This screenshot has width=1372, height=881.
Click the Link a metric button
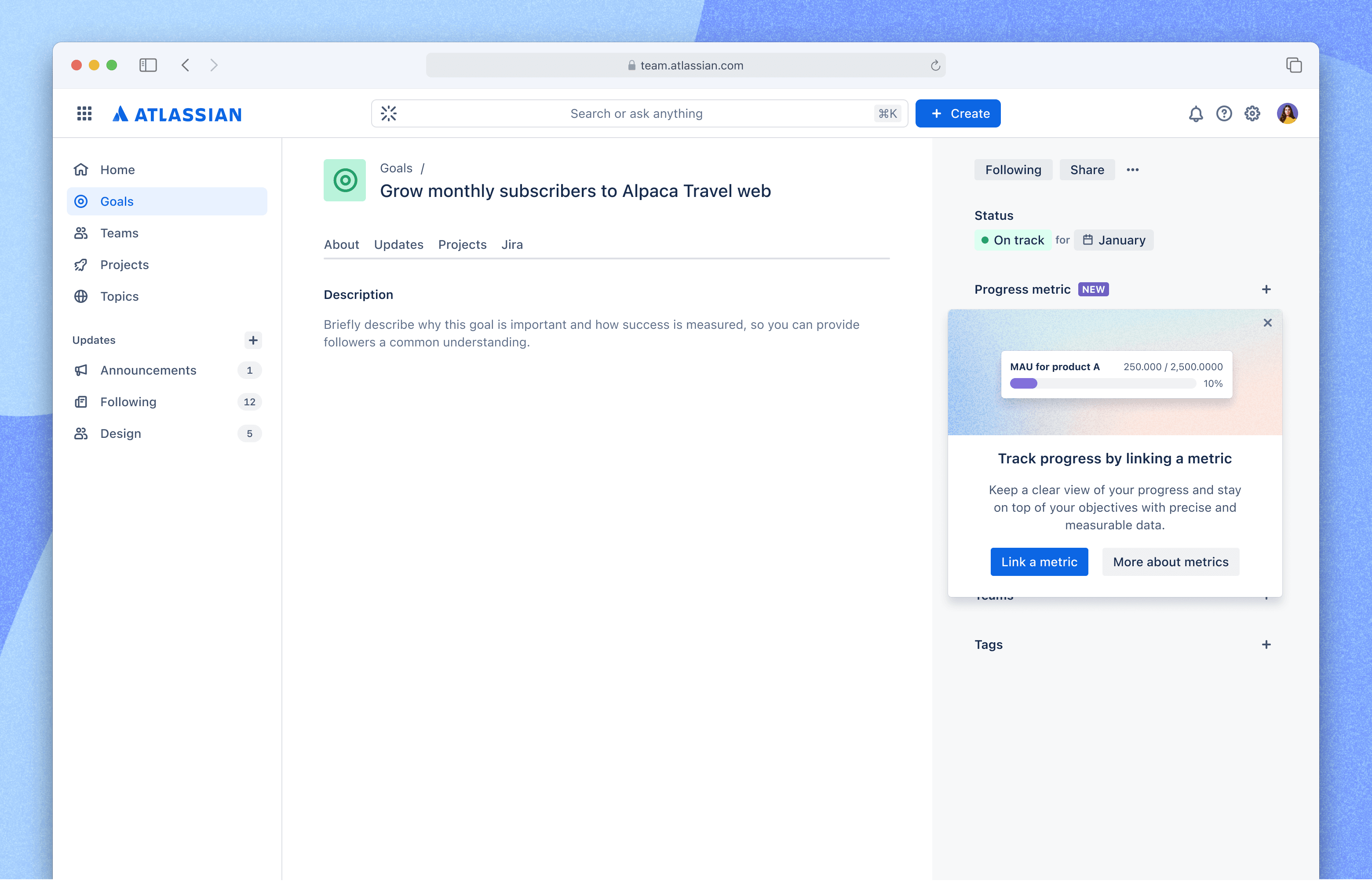tap(1039, 562)
